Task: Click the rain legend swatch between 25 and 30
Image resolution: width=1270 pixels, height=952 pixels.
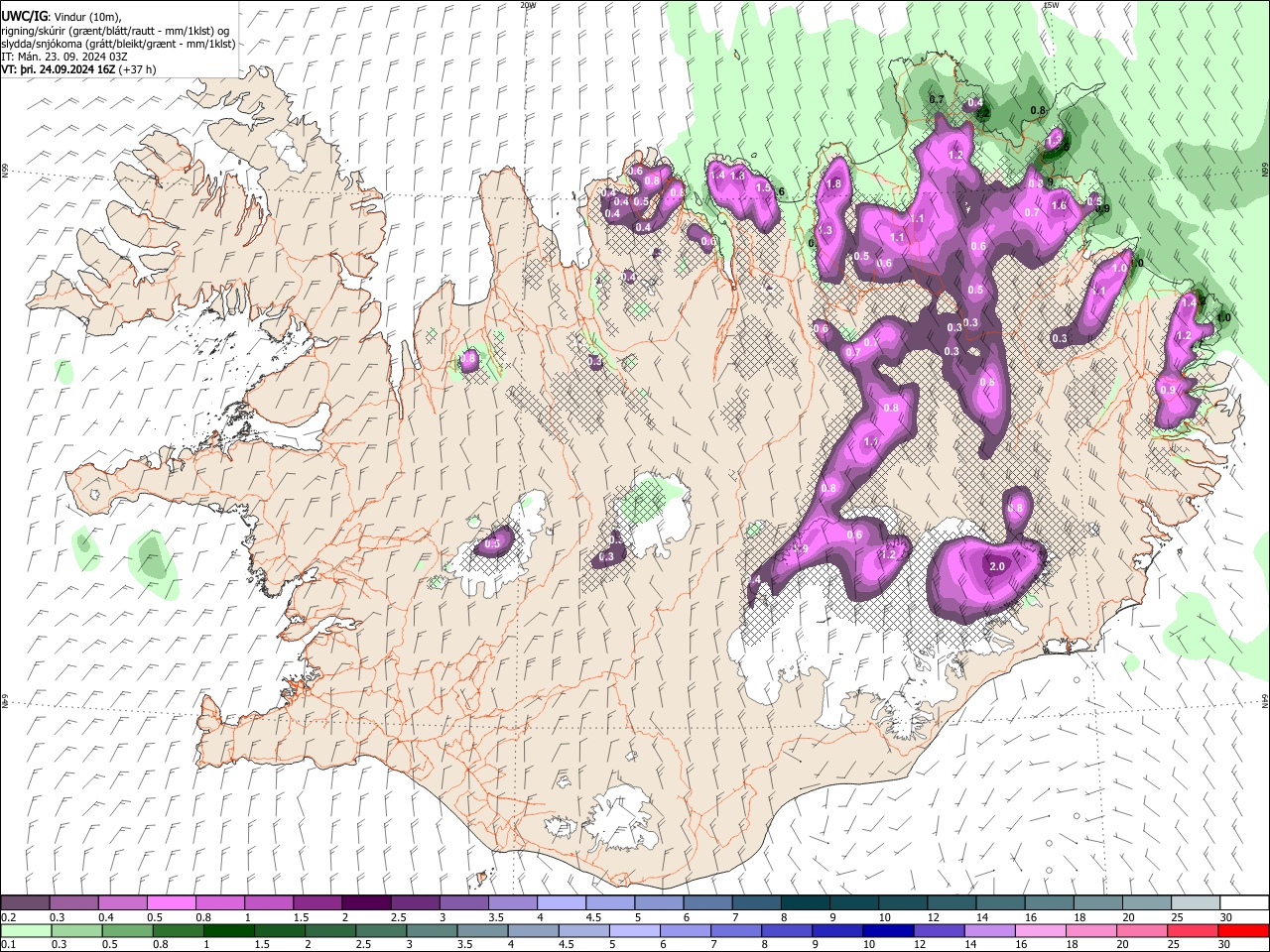Action: [x=1193, y=930]
